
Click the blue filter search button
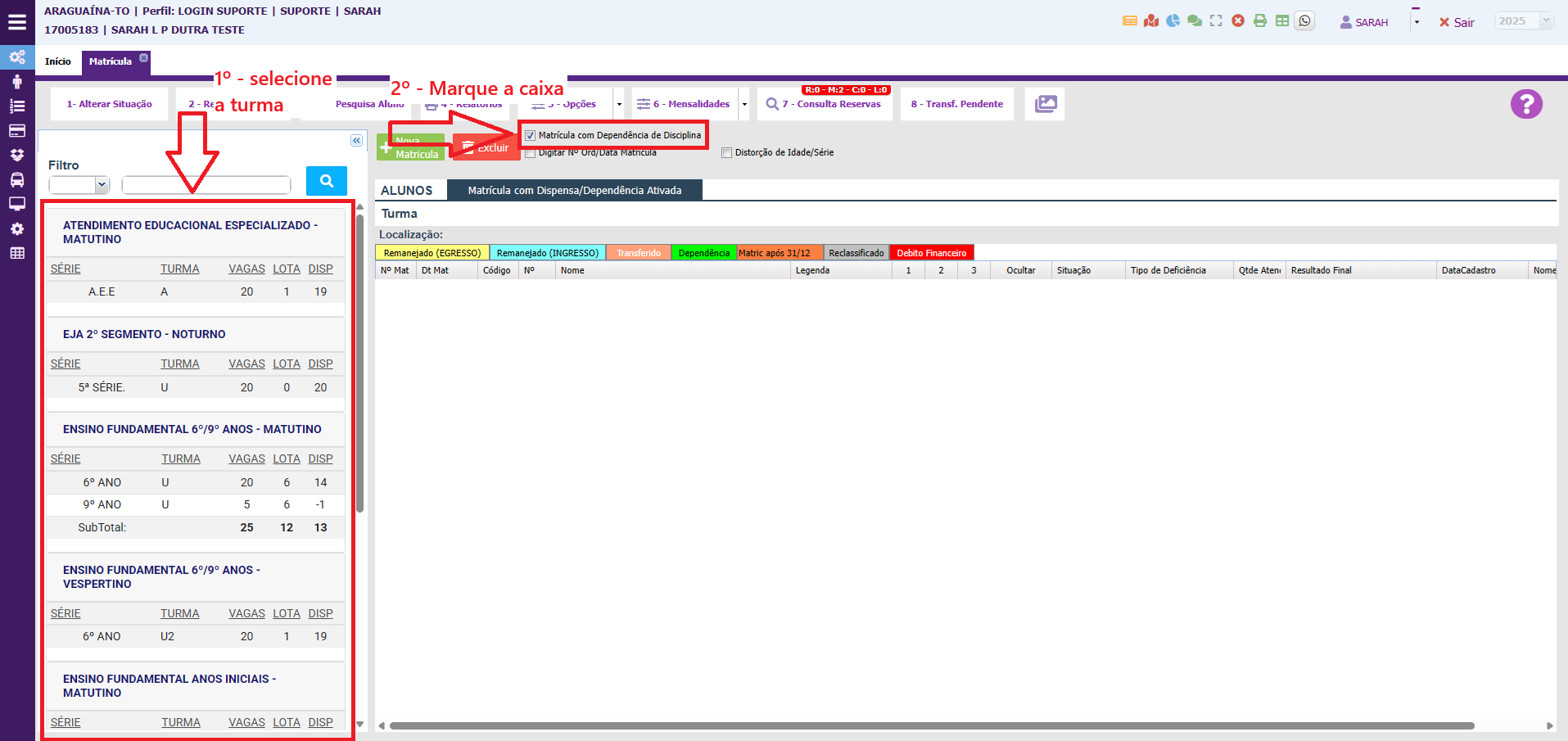(326, 181)
